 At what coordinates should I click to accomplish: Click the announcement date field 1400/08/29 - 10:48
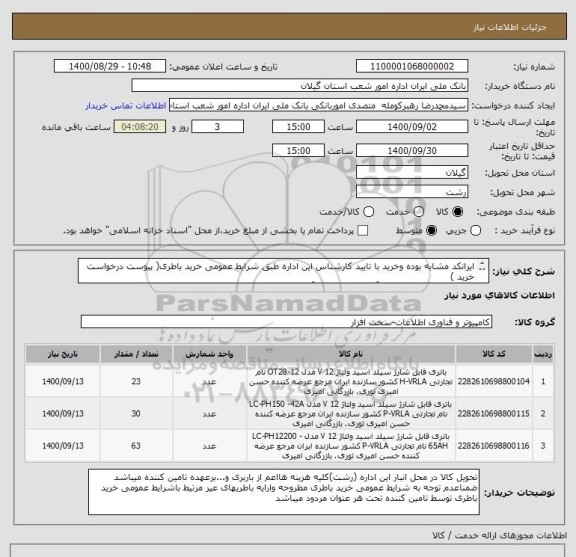(110, 67)
